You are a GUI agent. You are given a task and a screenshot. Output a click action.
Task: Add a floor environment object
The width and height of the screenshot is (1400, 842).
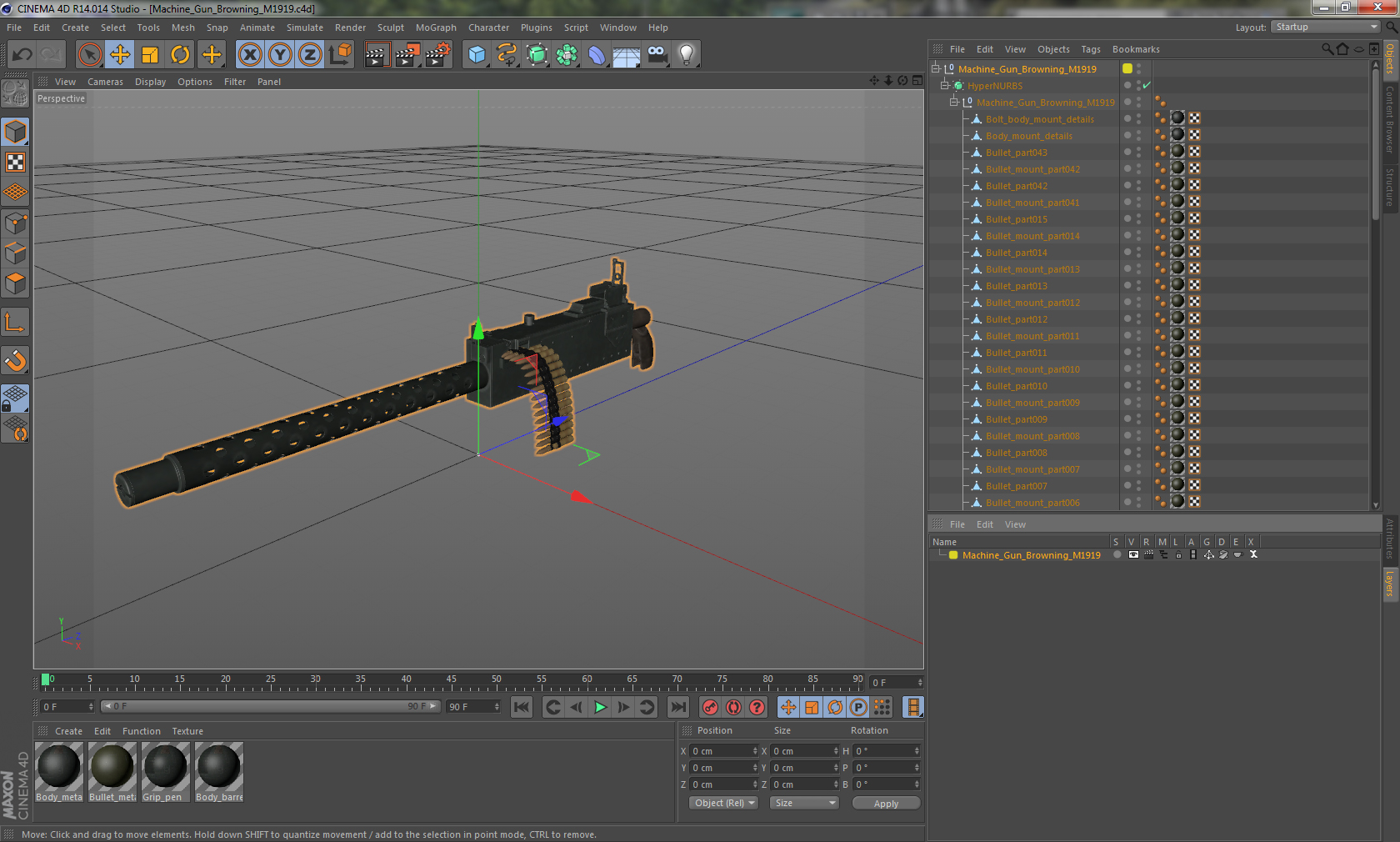coord(627,55)
